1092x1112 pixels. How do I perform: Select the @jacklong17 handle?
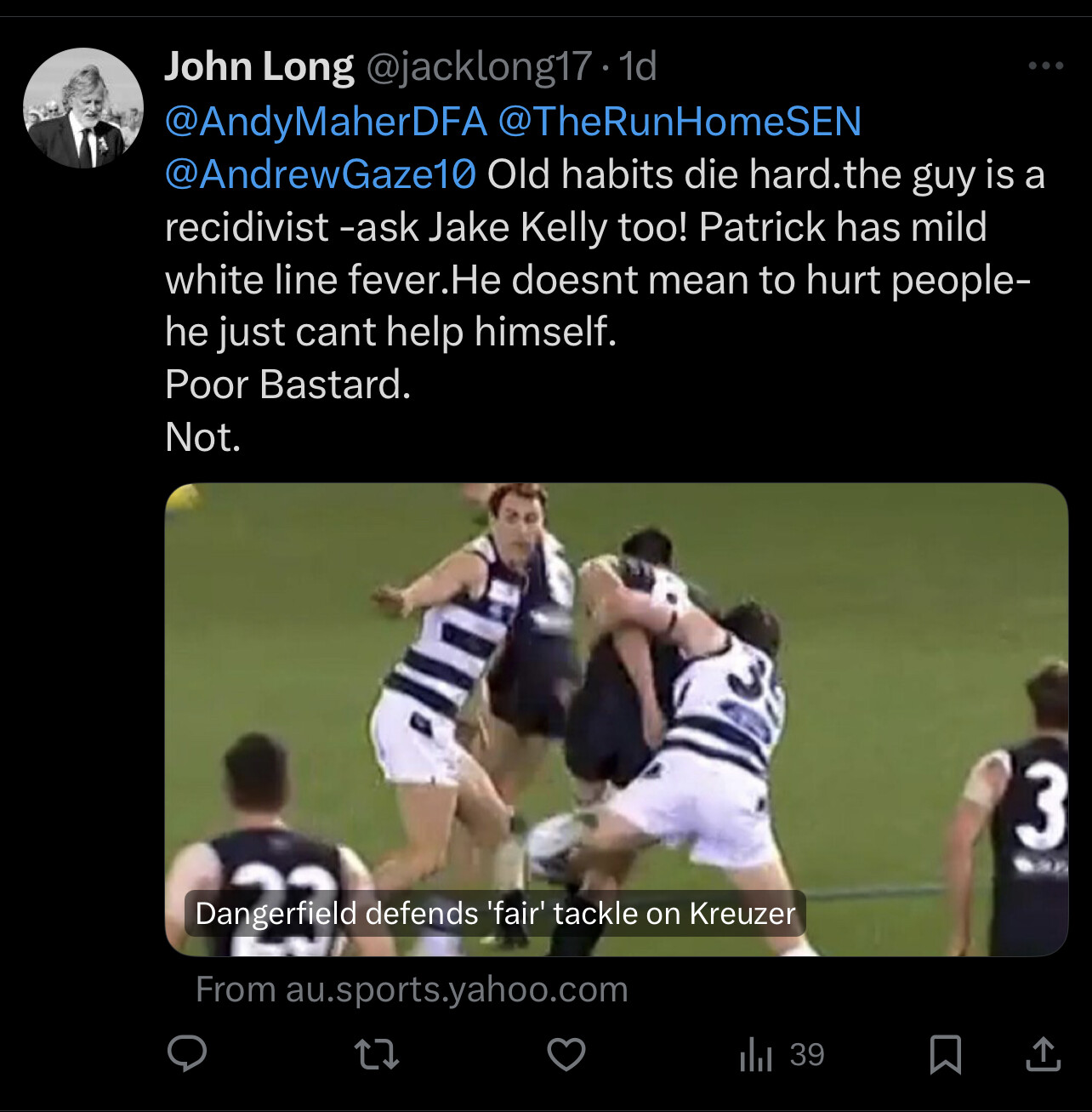(x=478, y=67)
